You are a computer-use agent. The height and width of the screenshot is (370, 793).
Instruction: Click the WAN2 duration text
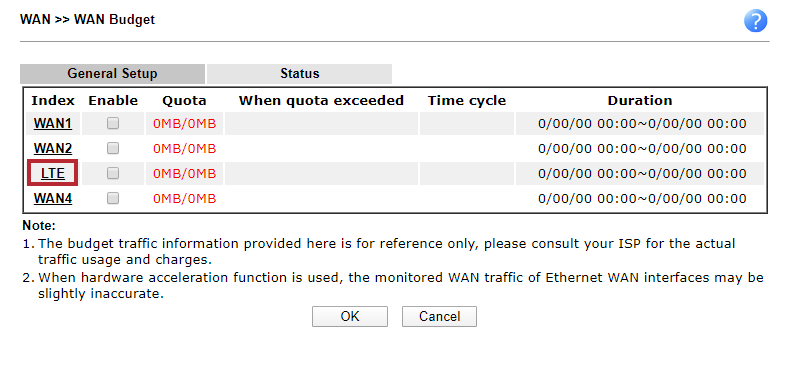(x=642, y=149)
